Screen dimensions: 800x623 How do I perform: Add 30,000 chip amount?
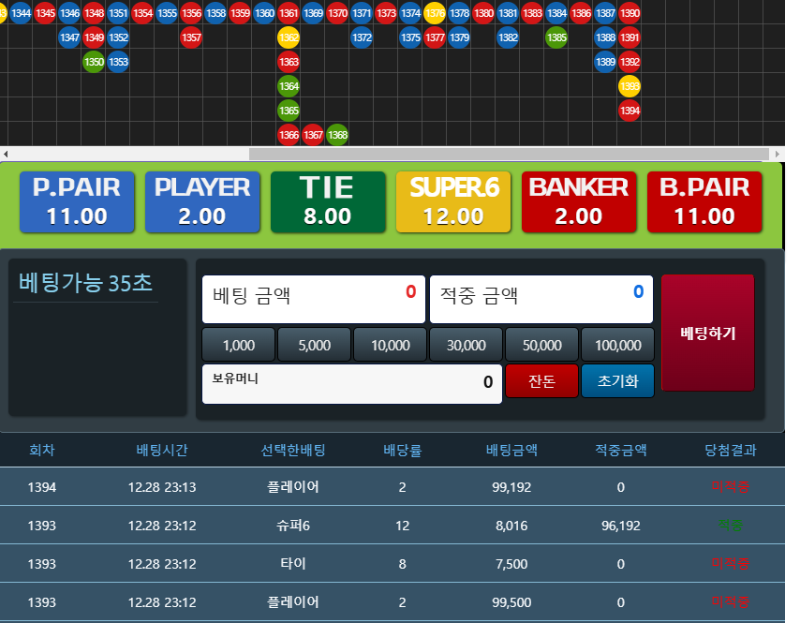click(x=466, y=345)
